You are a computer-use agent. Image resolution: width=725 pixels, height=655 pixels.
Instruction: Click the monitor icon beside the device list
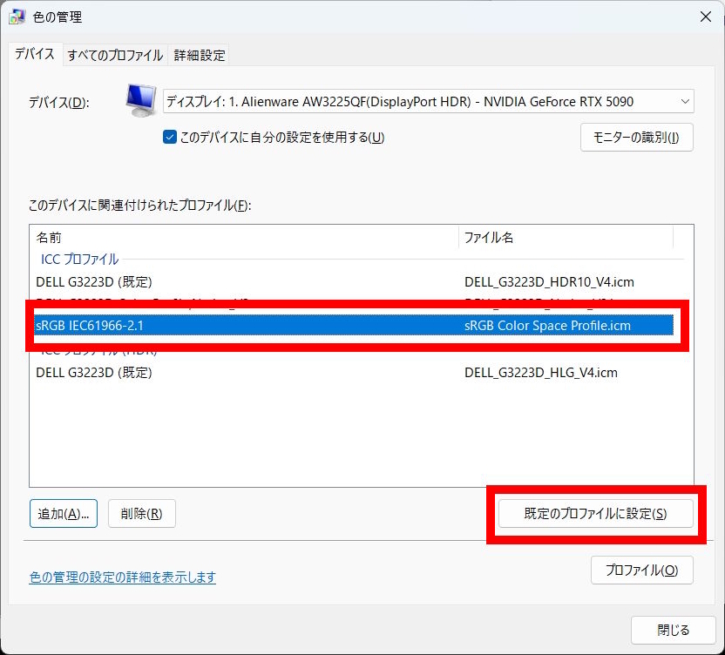140,99
